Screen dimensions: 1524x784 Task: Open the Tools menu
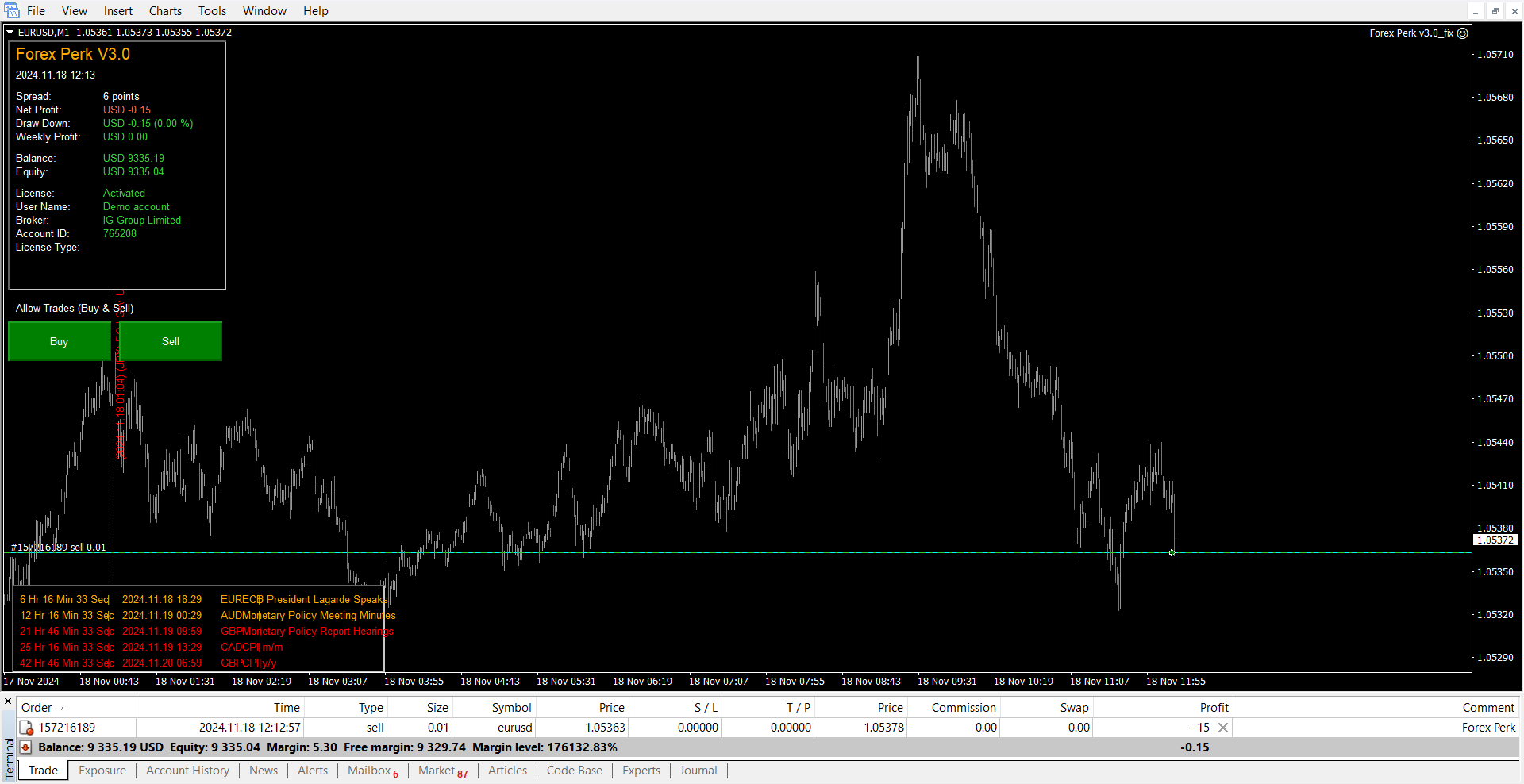tap(212, 11)
